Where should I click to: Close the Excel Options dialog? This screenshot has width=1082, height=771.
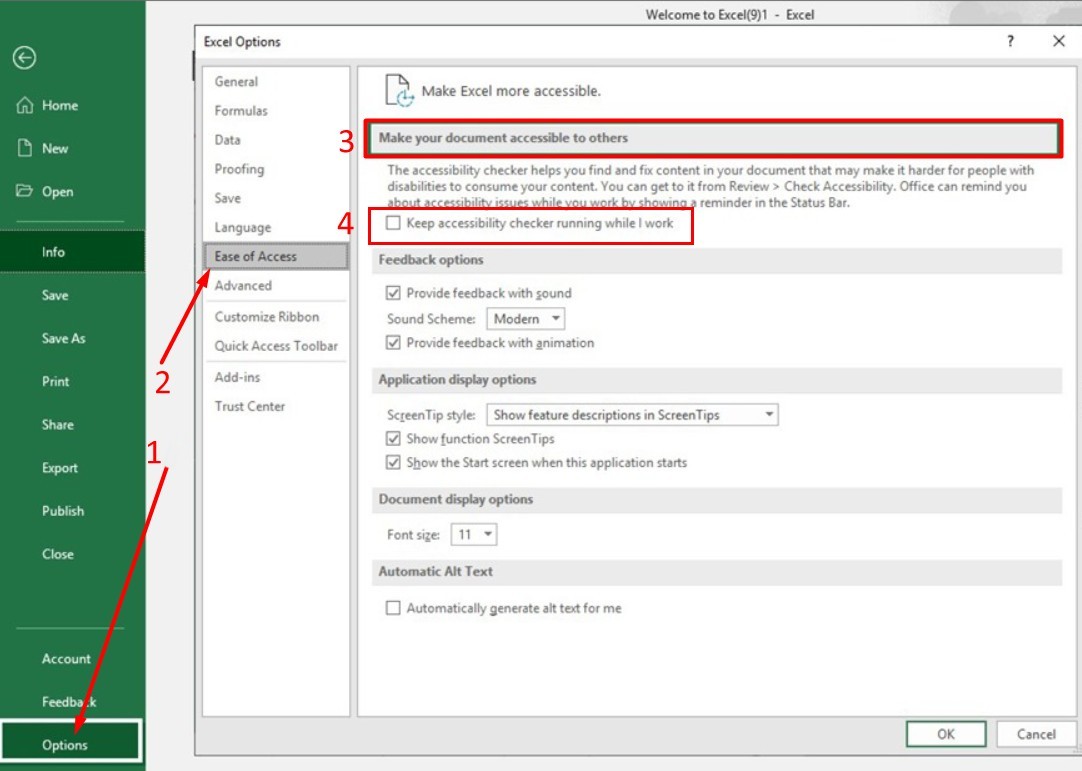(x=1059, y=41)
